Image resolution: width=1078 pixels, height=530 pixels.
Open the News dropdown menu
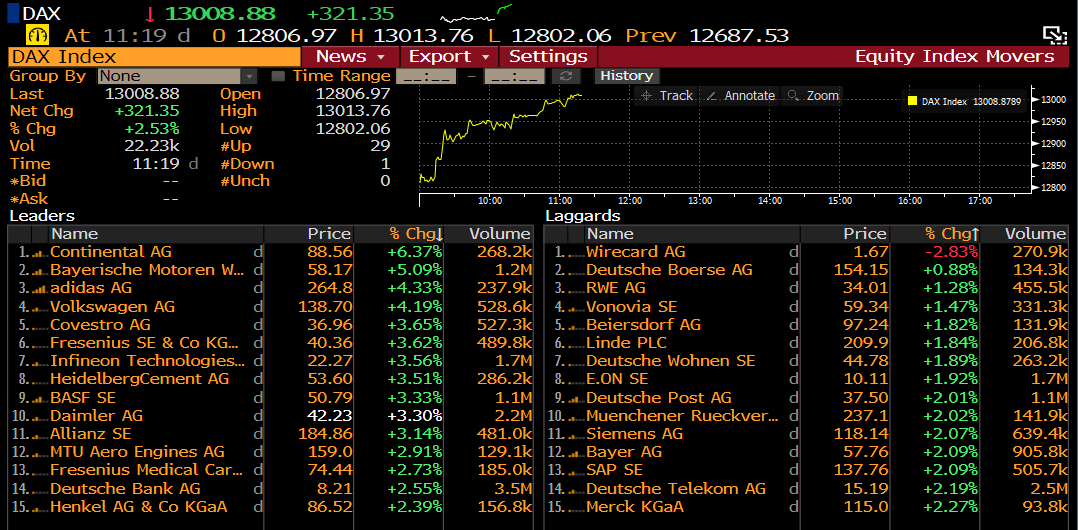(351, 56)
